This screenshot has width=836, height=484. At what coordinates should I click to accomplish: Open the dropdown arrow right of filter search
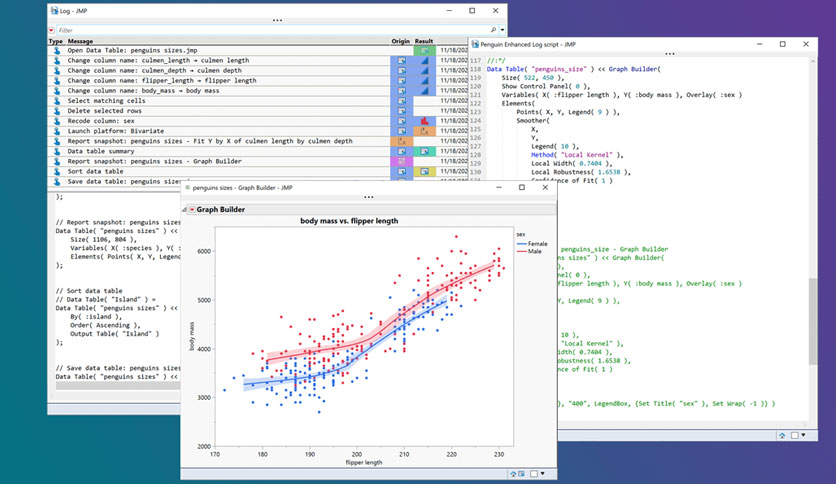point(502,30)
